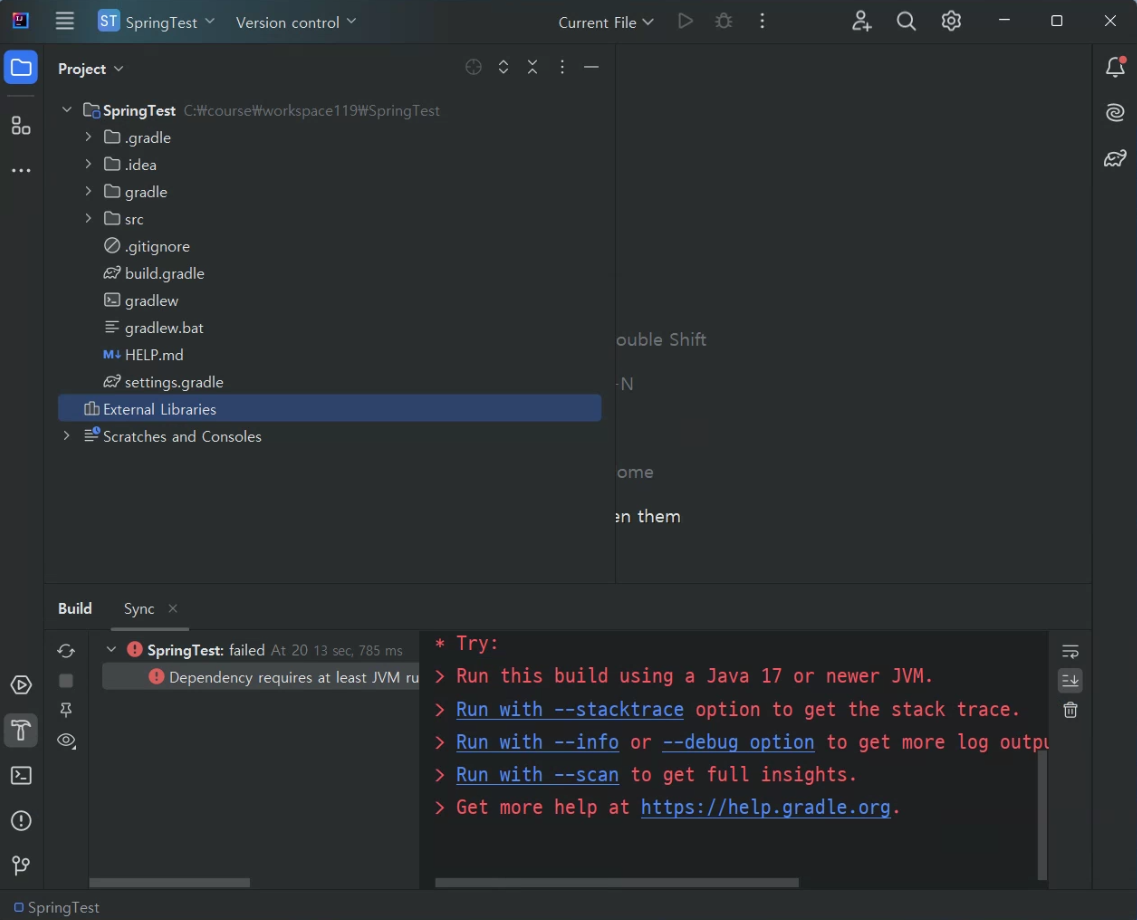1137x920 pixels.
Task: Open https://help.gradle.org link
Action: pos(765,807)
